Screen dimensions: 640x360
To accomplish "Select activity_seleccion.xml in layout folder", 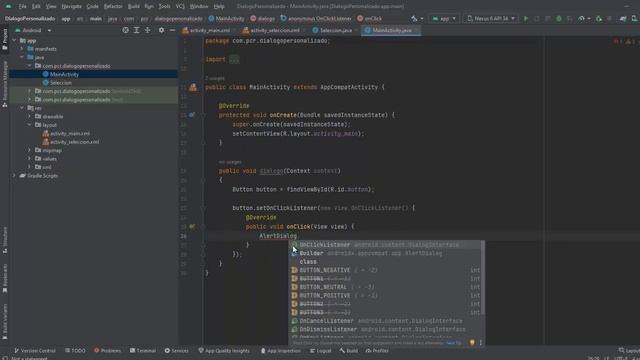I will click(x=75, y=142).
